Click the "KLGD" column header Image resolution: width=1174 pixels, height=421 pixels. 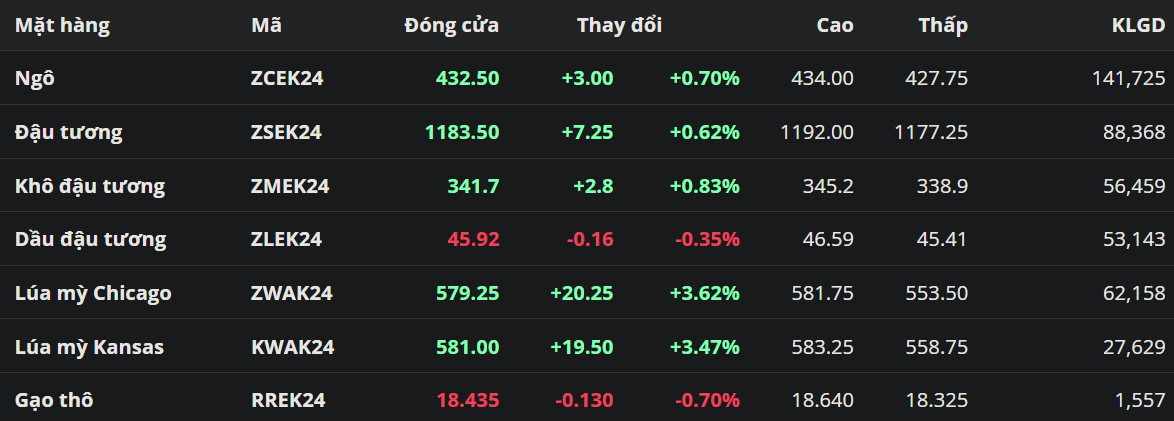tap(1138, 25)
